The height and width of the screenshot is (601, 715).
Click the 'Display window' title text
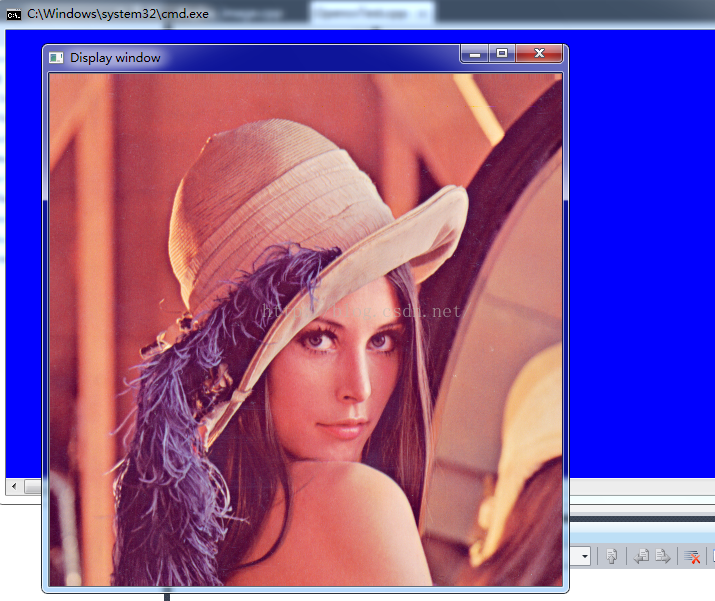pyautogui.click(x=115, y=58)
